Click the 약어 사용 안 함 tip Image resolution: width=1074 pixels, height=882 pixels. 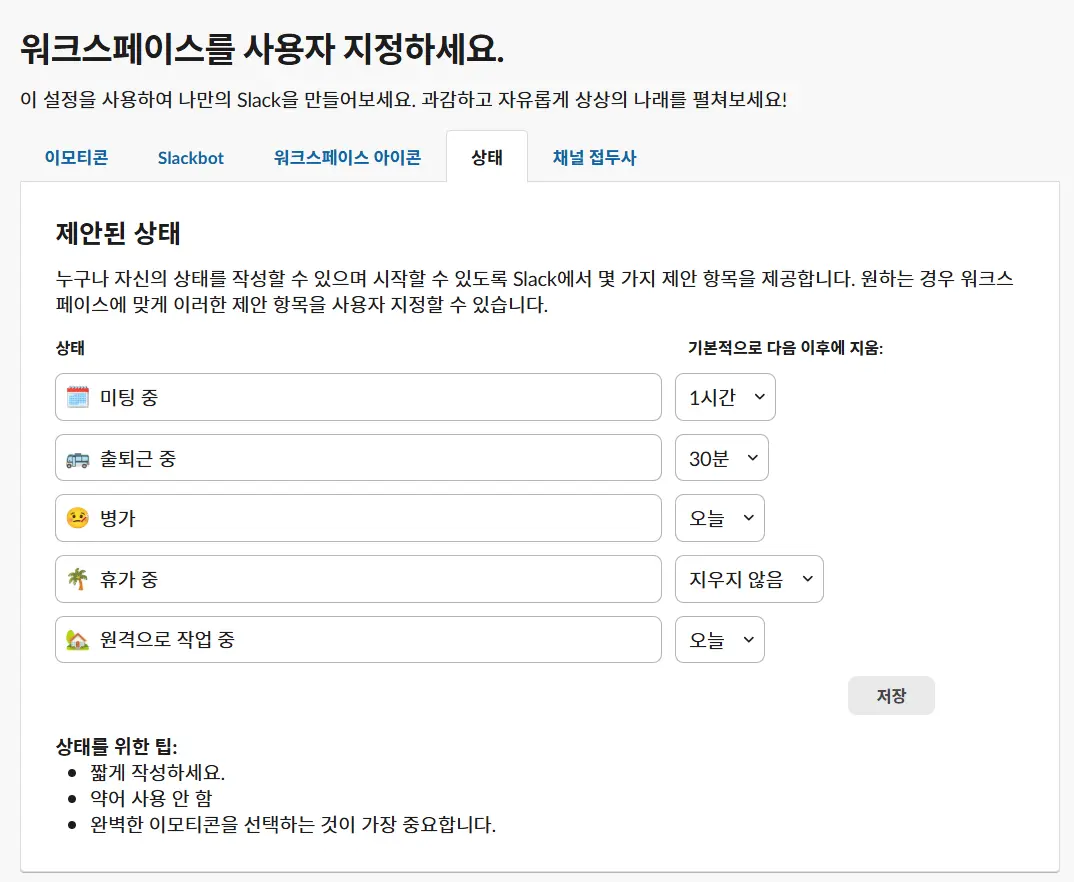pyautogui.click(x=151, y=798)
